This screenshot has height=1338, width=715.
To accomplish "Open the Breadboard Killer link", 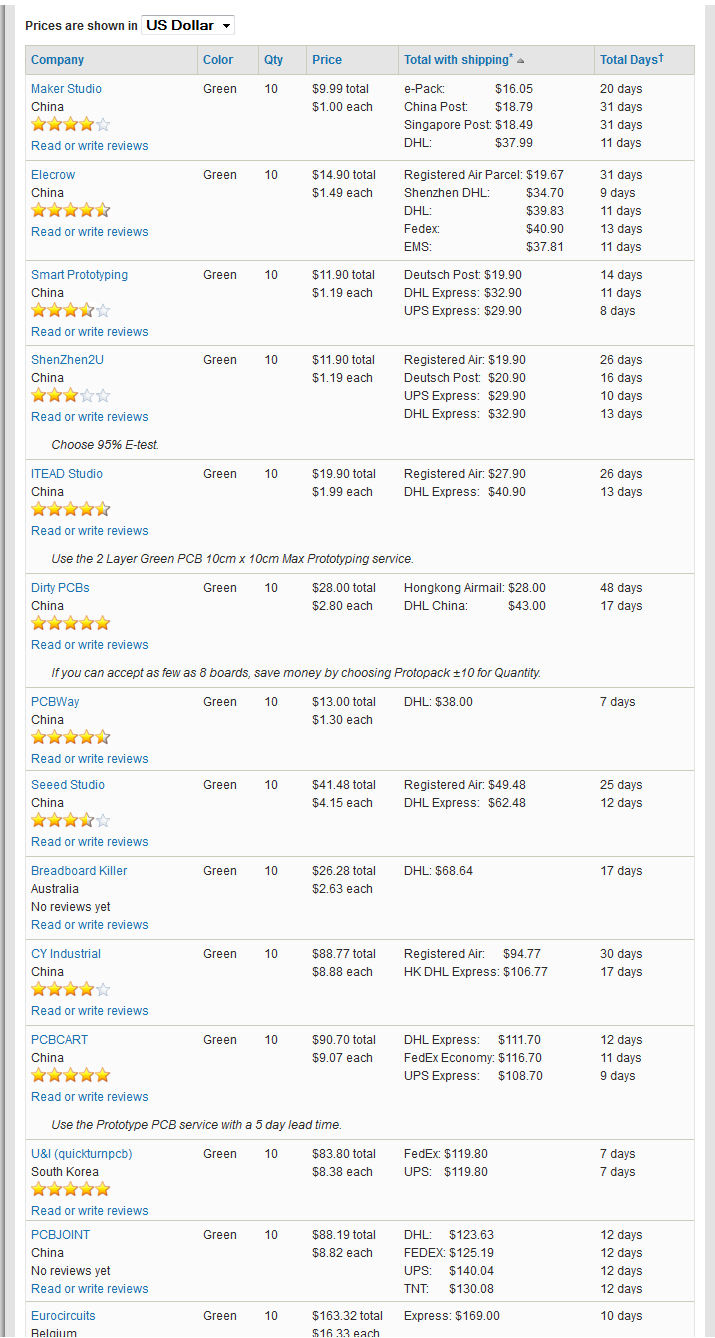I will (x=79, y=871).
